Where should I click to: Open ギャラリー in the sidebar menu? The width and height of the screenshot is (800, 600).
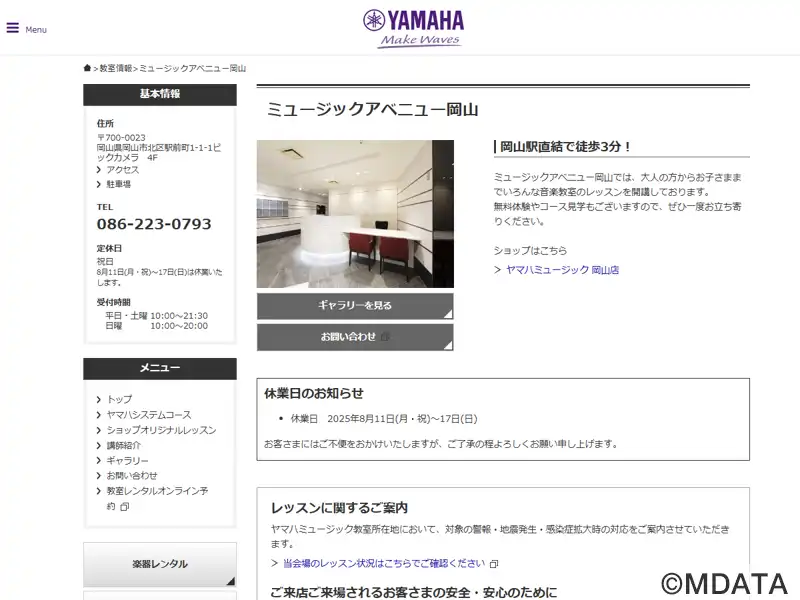(127, 461)
